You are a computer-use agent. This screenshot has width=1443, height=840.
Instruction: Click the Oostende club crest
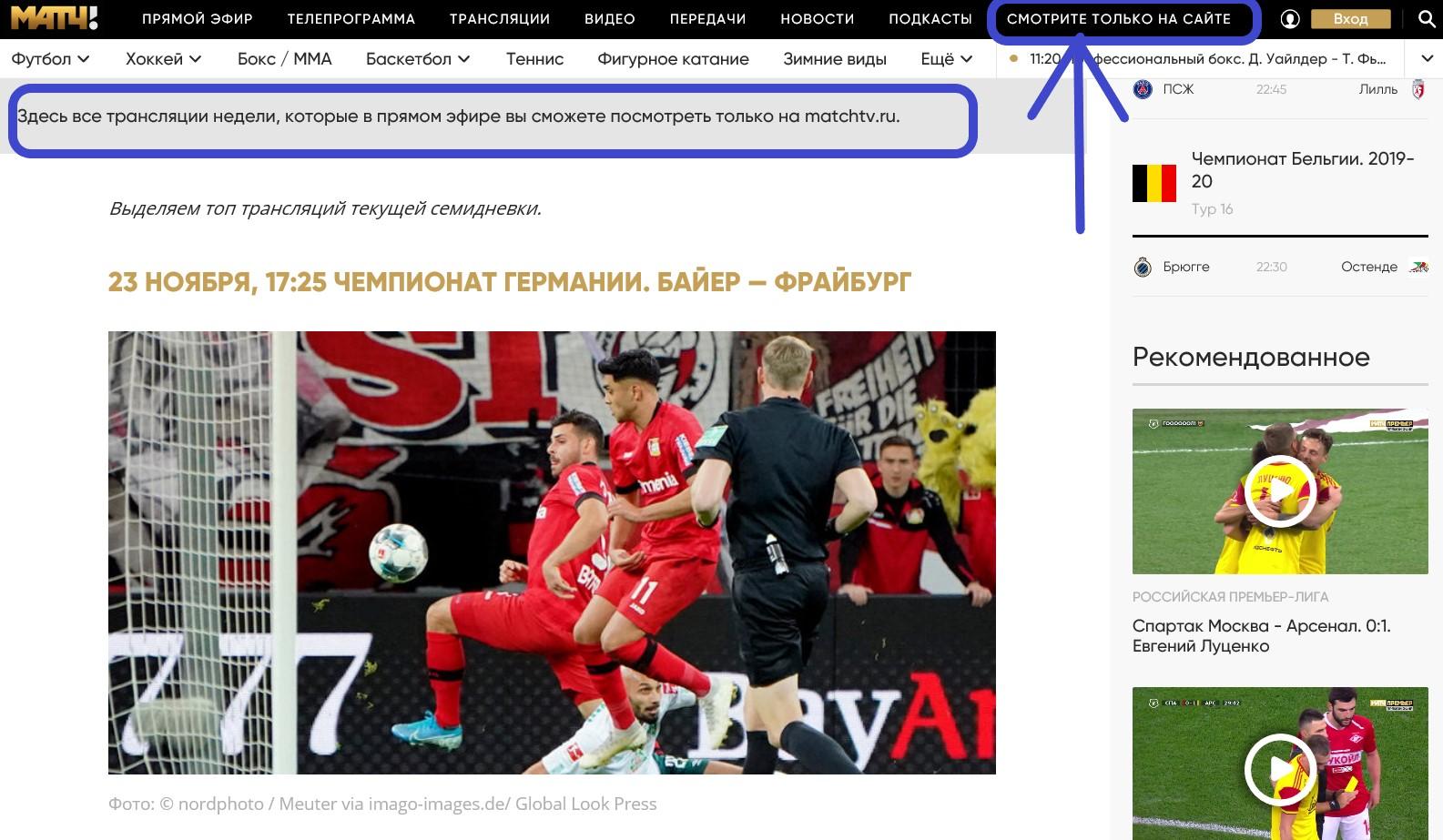click(x=1418, y=267)
